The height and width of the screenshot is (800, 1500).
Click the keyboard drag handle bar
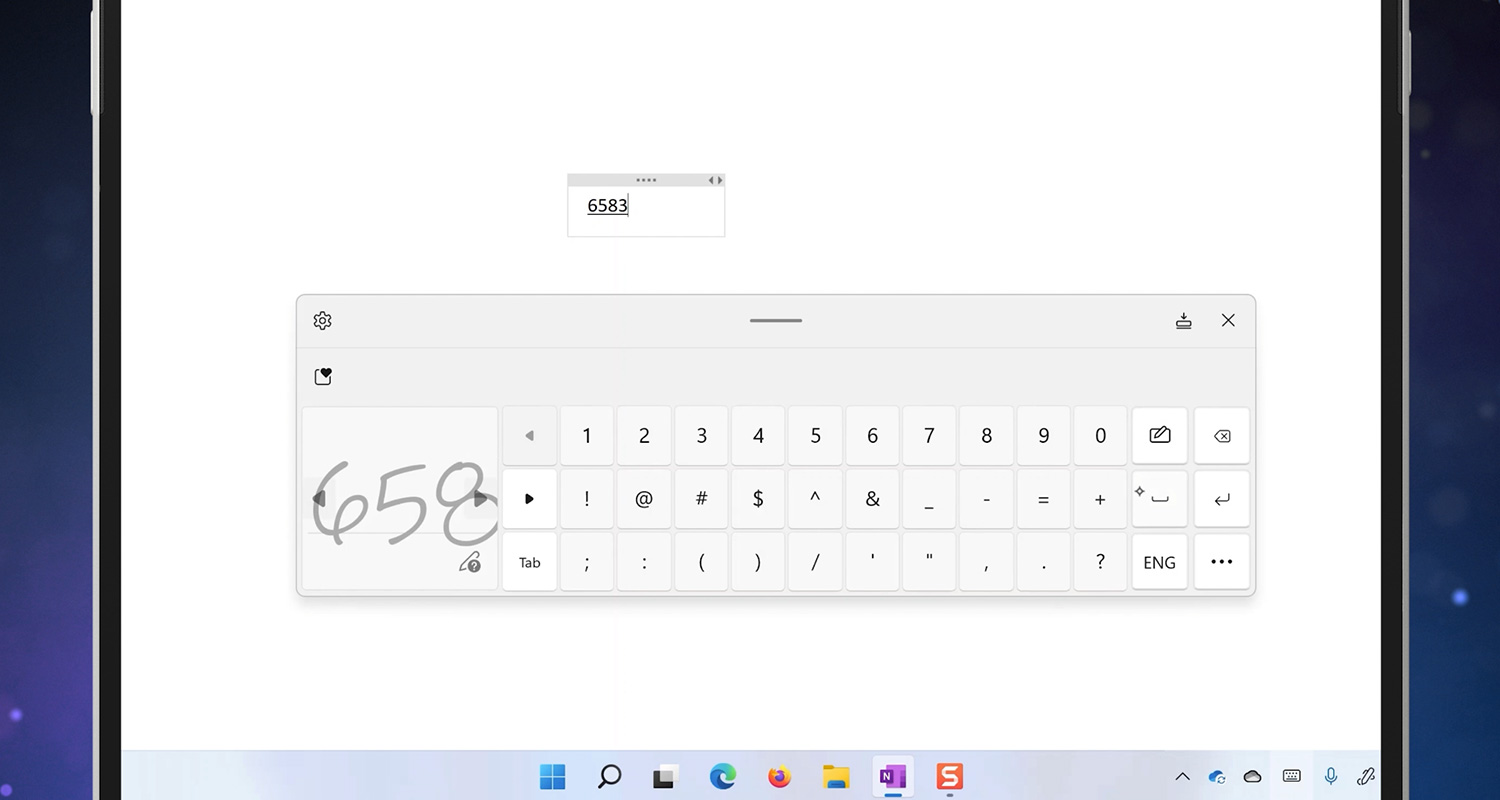click(x=775, y=320)
